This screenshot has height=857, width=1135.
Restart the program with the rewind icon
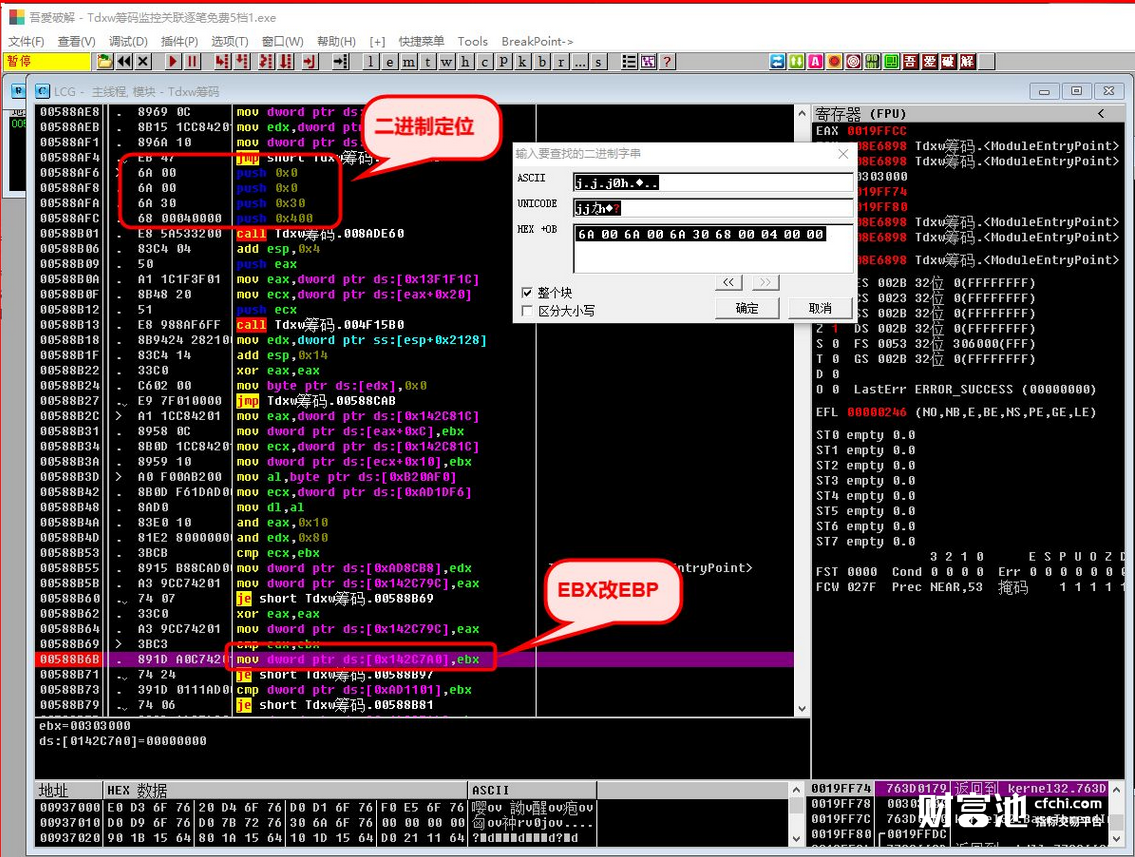point(125,62)
